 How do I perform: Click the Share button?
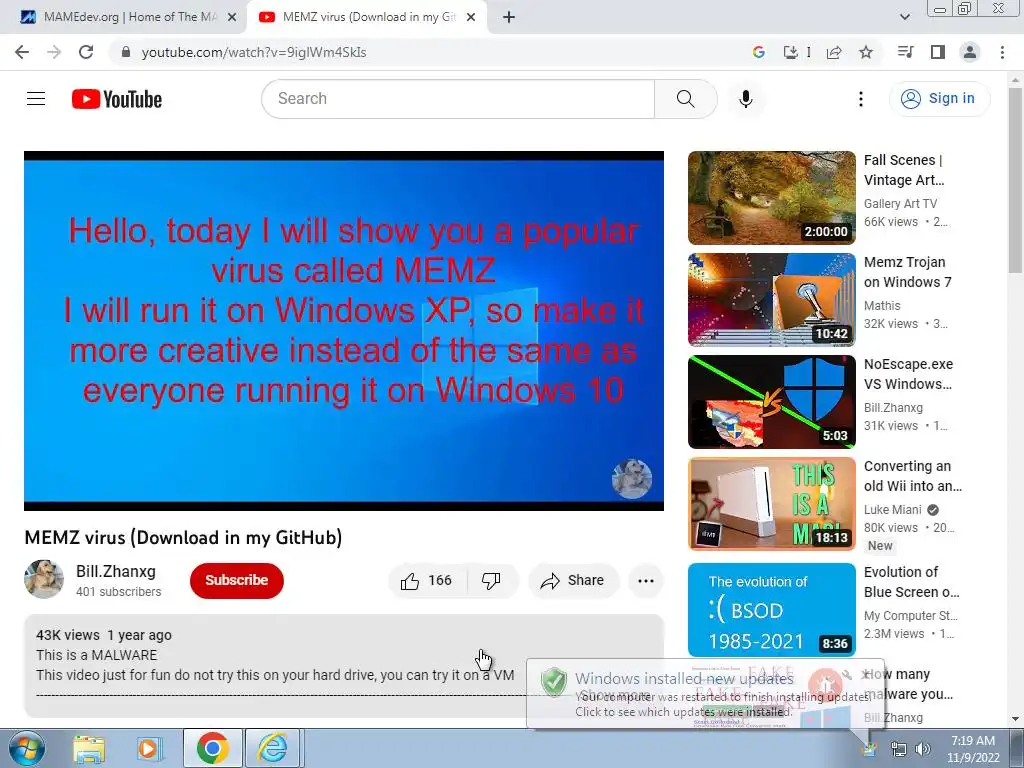click(573, 581)
